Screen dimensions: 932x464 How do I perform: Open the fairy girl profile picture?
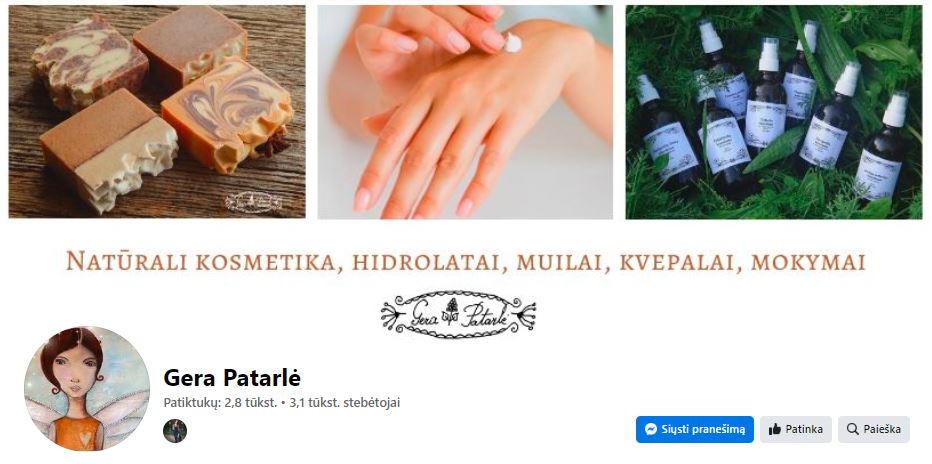point(87,389)
